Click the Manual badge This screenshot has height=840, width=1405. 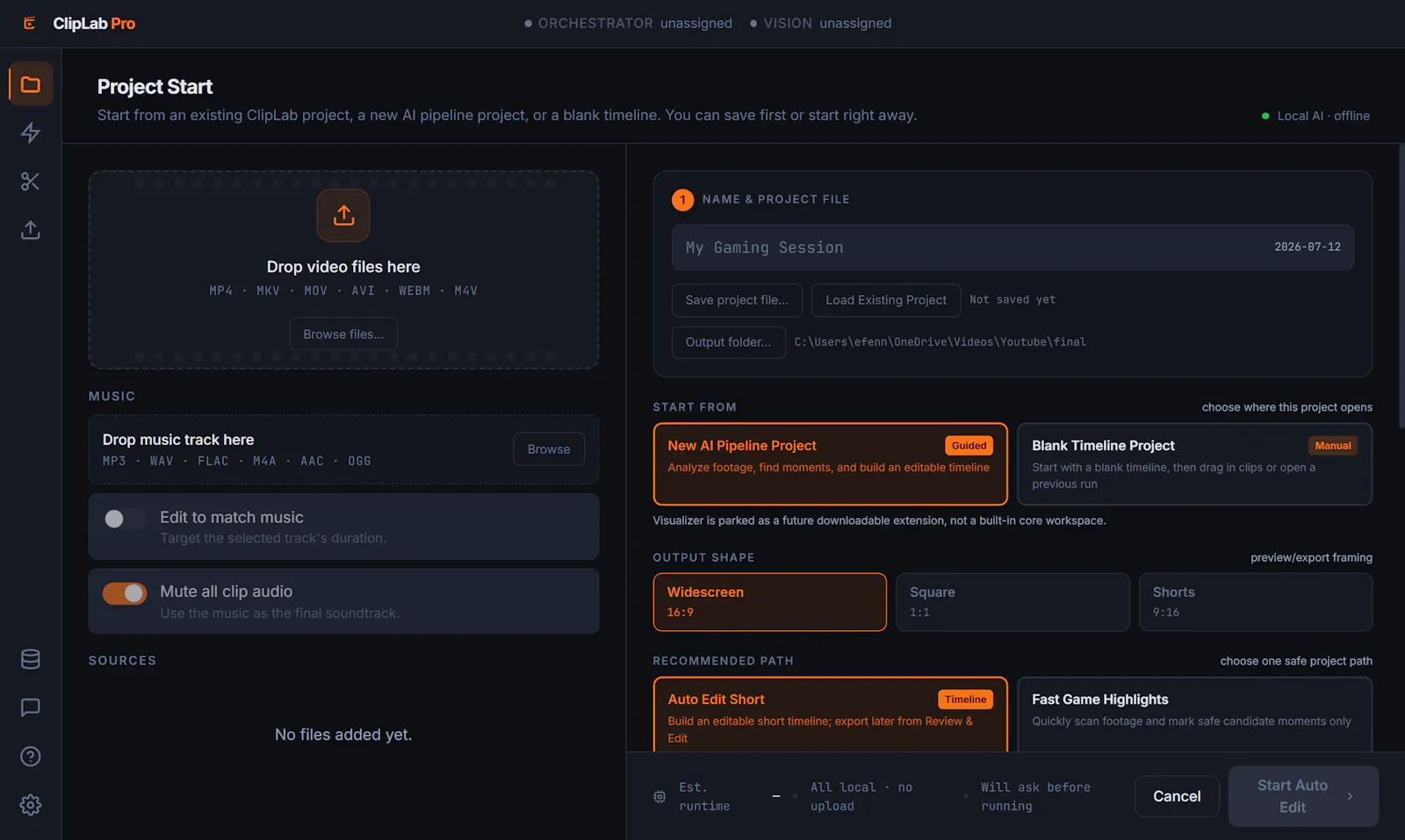(1333, 446)
